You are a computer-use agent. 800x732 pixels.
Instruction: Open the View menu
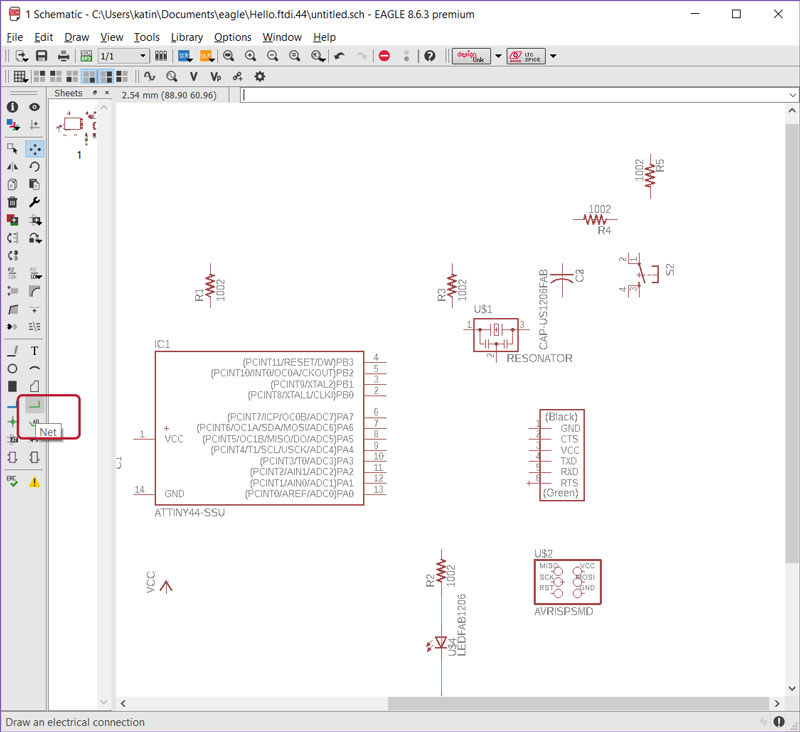pos(111,37)
